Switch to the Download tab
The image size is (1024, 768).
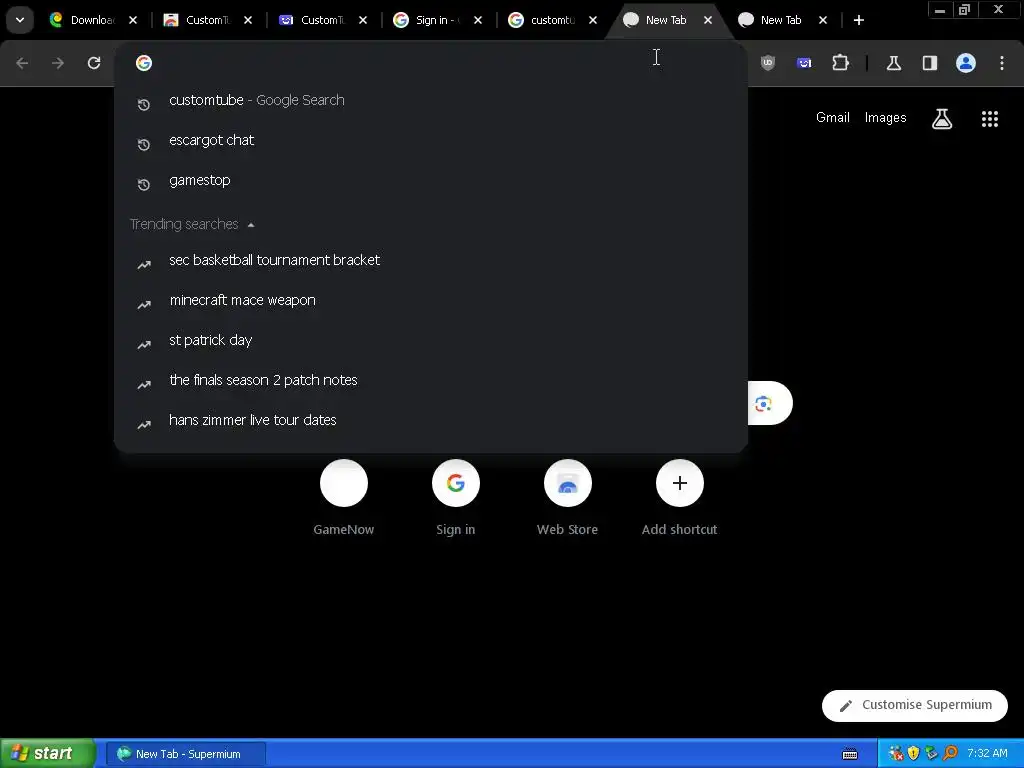(93, 20)
